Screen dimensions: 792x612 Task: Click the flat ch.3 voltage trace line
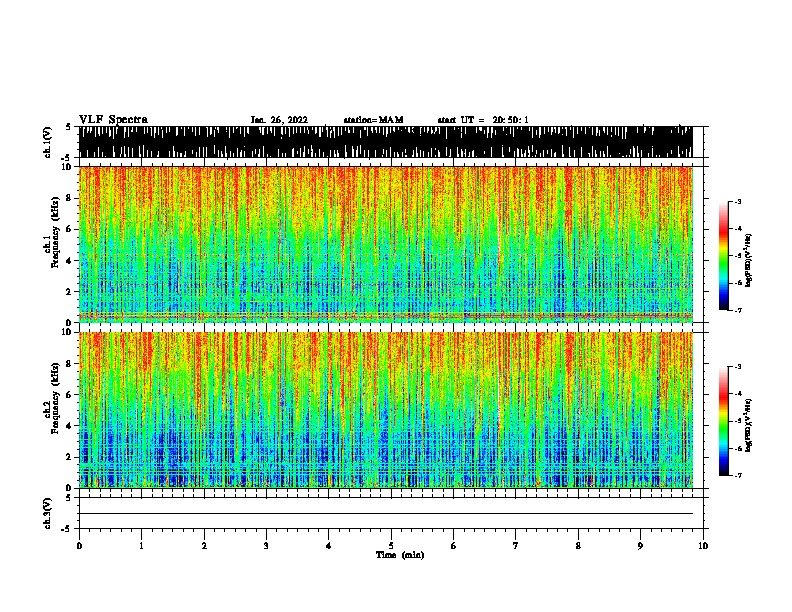pos(386,514)
